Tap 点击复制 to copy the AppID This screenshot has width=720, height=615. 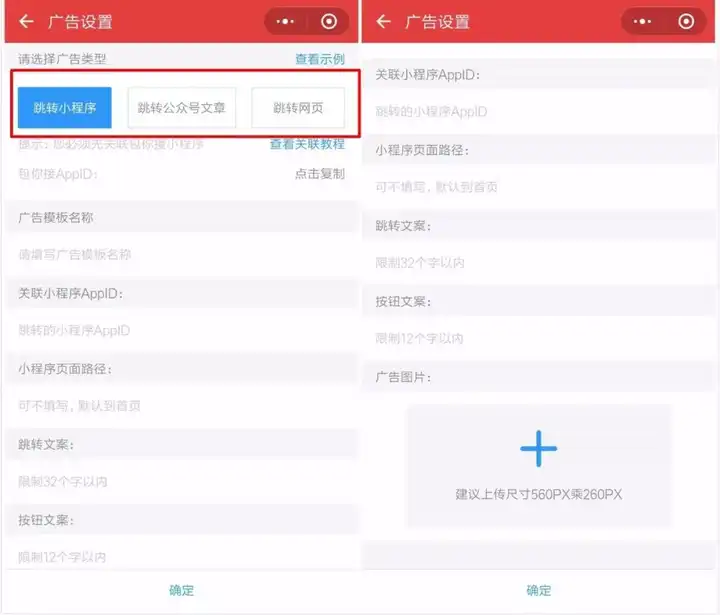pos(320,174)
